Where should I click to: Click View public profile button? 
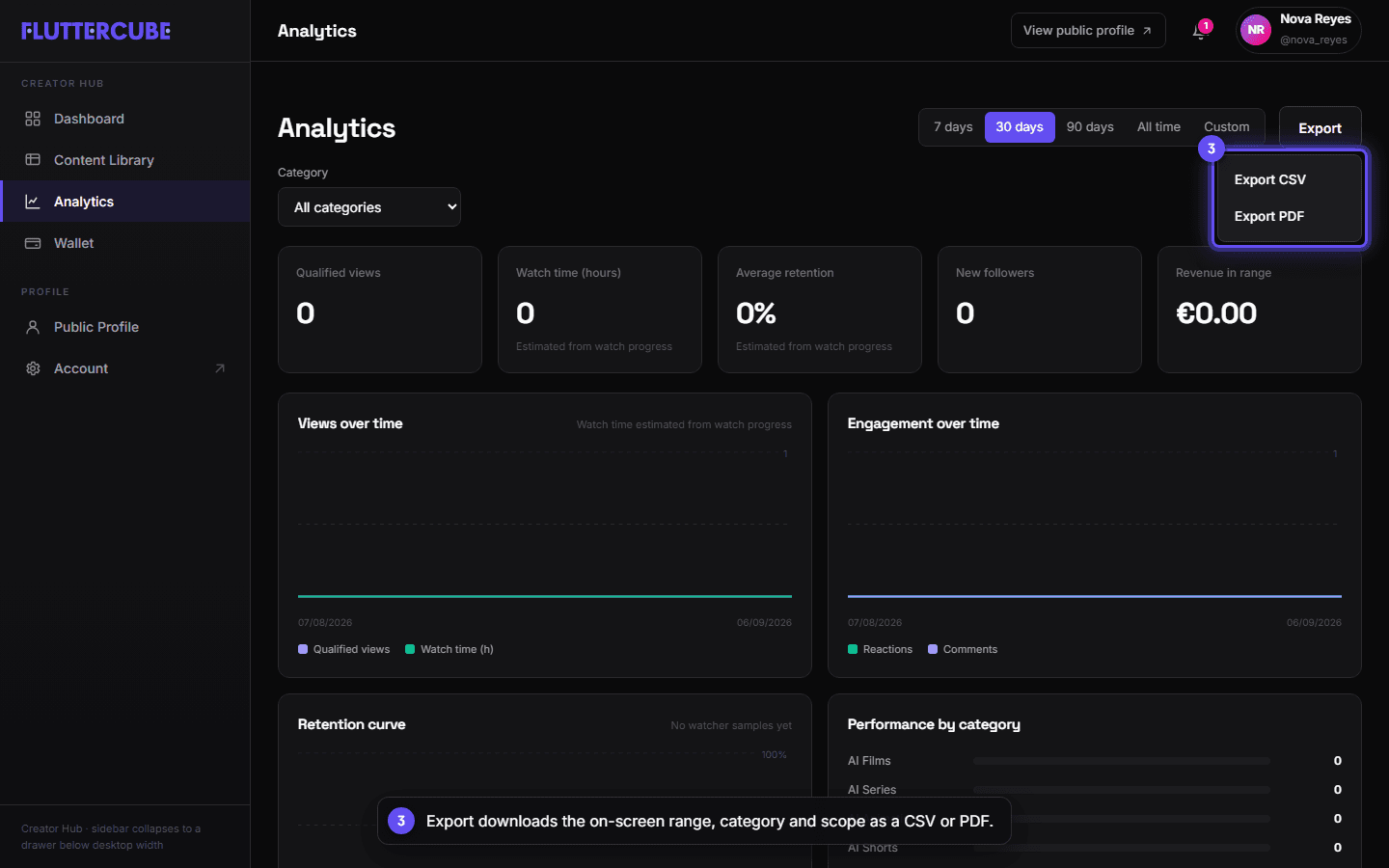pyautogui.click(x=1088, y=31)
